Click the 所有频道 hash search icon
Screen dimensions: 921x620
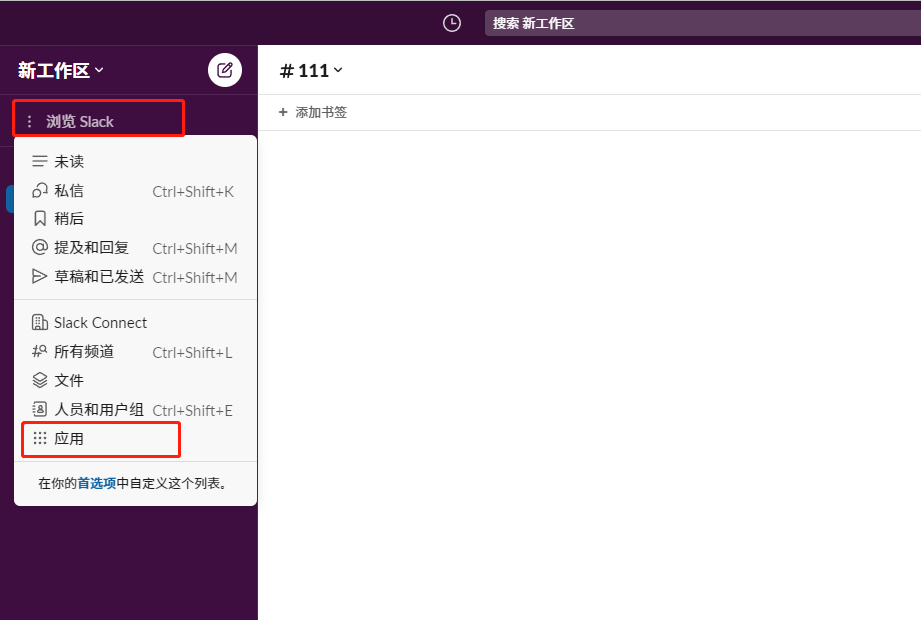[x=39, y=351]
